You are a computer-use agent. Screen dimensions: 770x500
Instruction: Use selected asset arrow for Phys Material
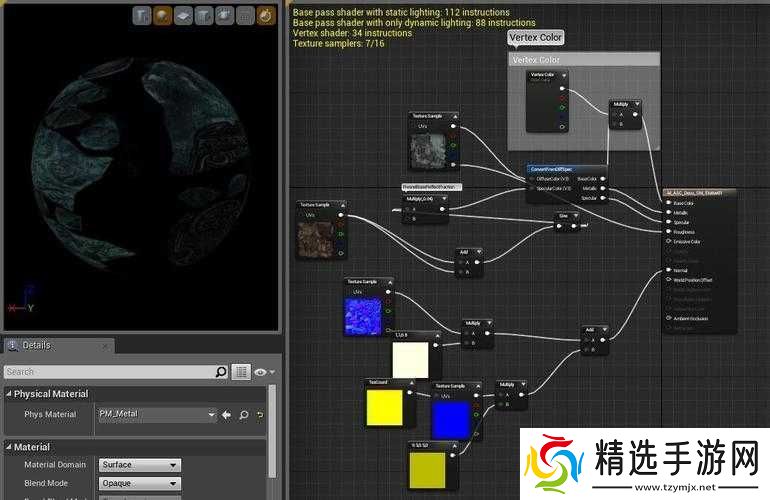[226, 415]
